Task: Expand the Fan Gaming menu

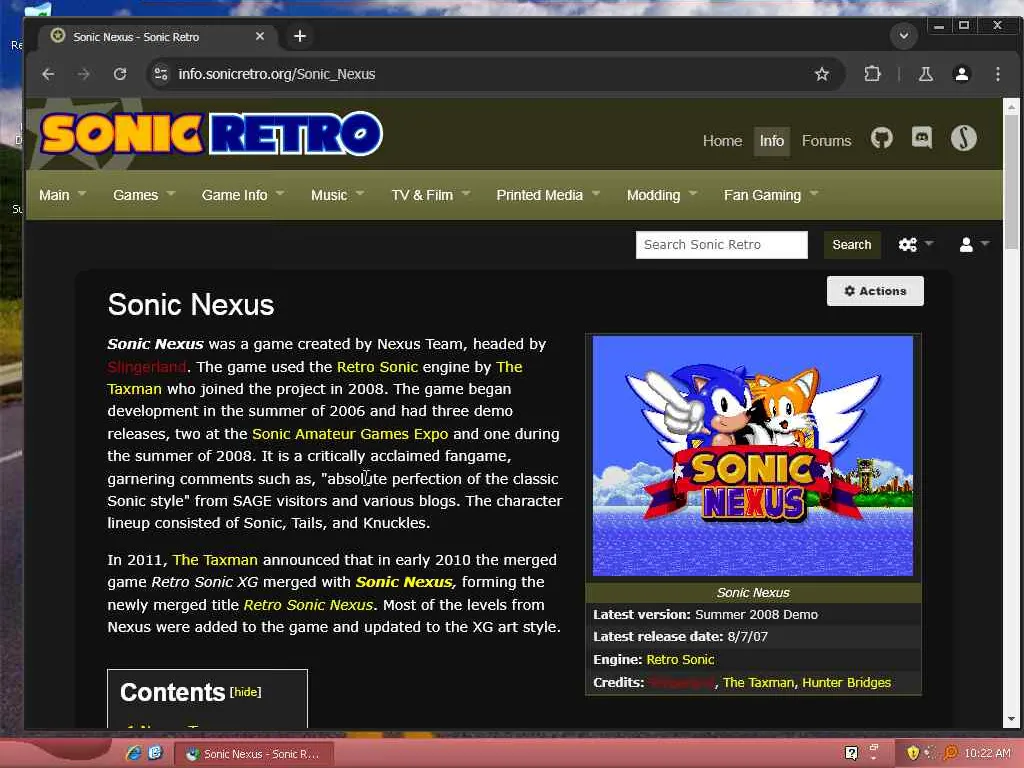Action: (x=771, y=195)
